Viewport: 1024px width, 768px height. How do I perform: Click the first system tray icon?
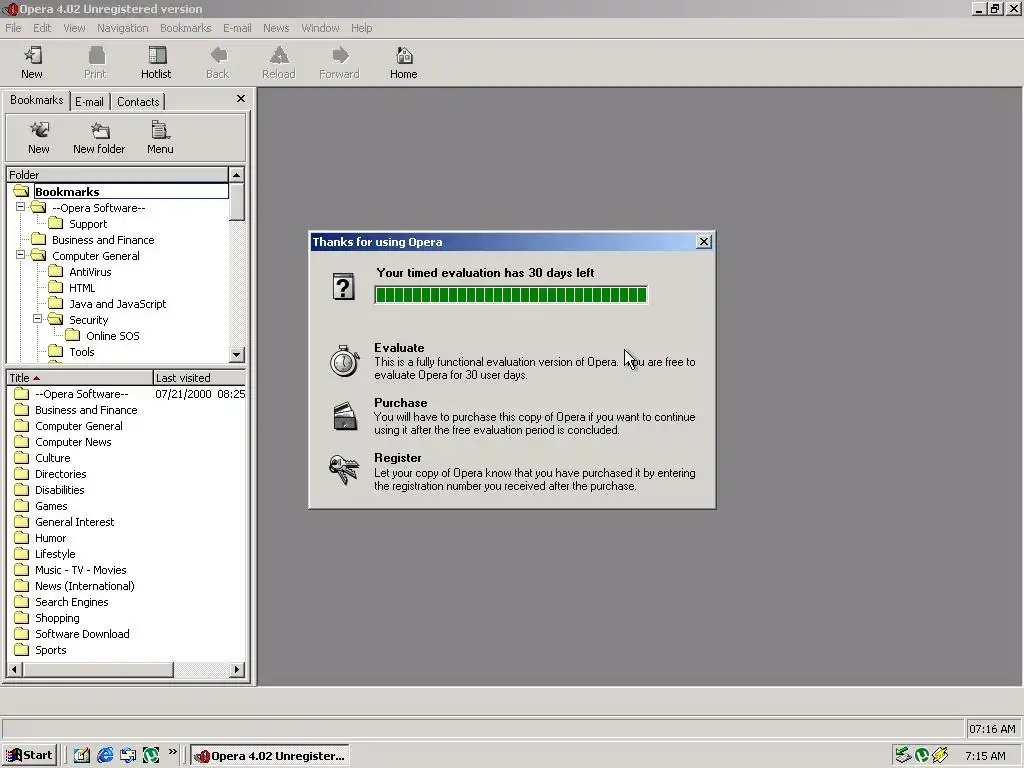(903, 755)
